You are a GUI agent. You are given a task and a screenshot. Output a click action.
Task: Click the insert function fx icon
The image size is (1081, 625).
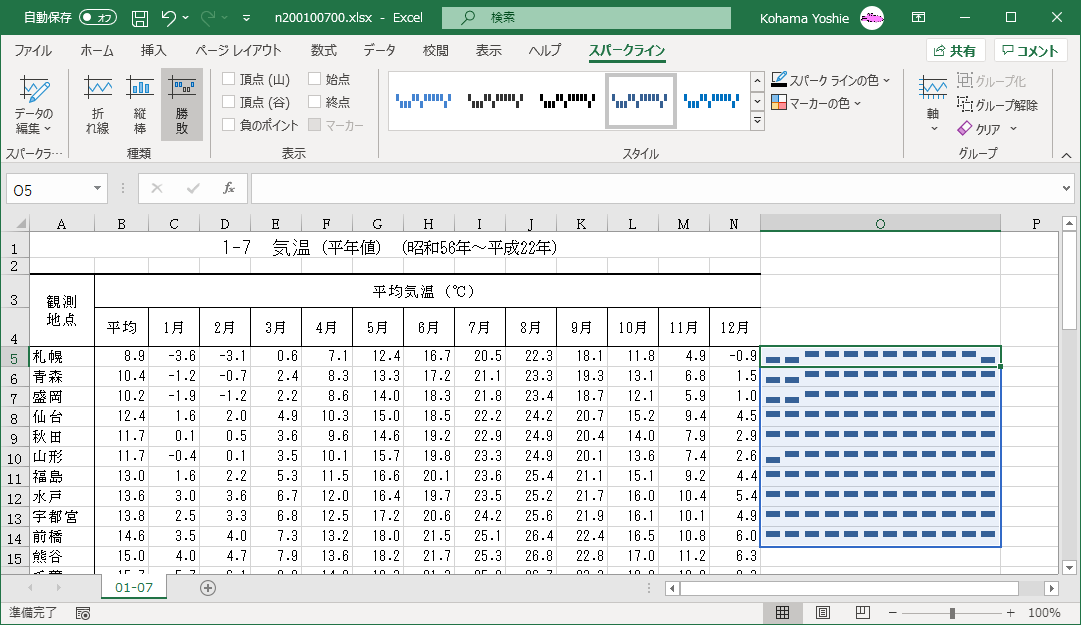229,188
